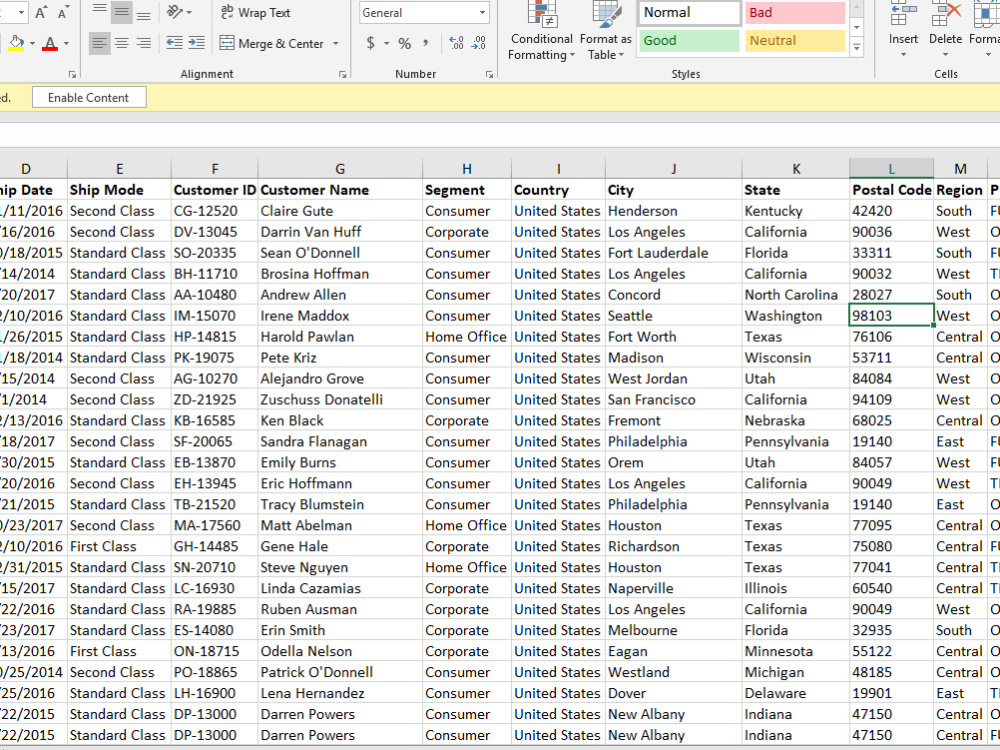
Task: Expand the Orientation dropdown arrow
Action: click(189, 12)
